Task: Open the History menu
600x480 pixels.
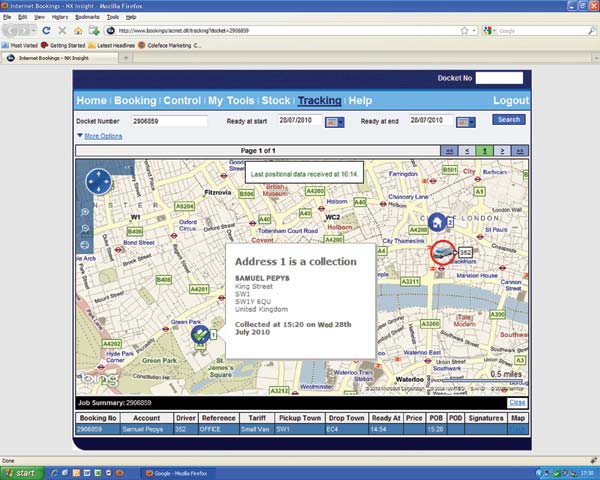Action: point(60,17)
